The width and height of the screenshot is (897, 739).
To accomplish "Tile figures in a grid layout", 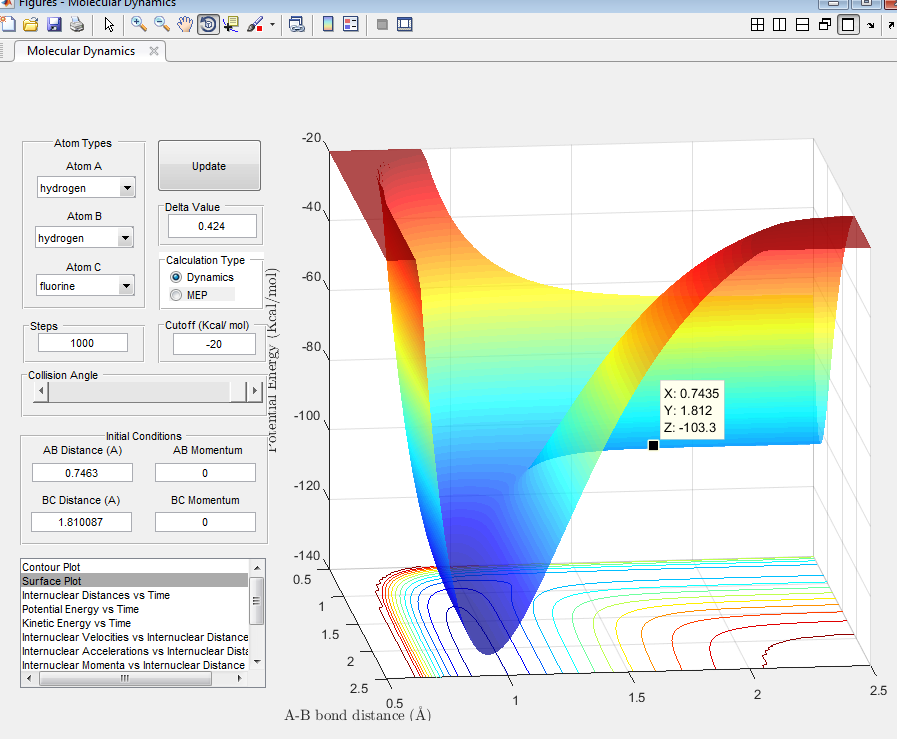I will [x=758, y=25].
